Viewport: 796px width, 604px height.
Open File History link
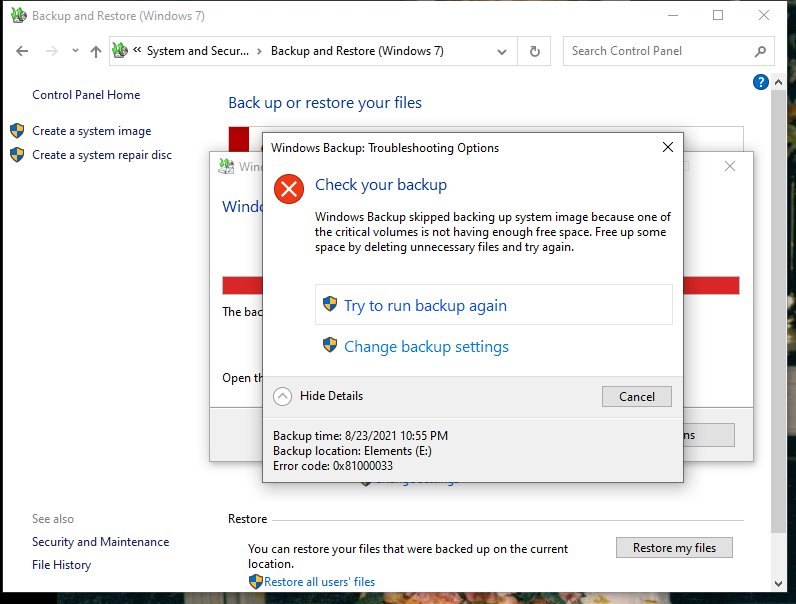coord(61,565)
